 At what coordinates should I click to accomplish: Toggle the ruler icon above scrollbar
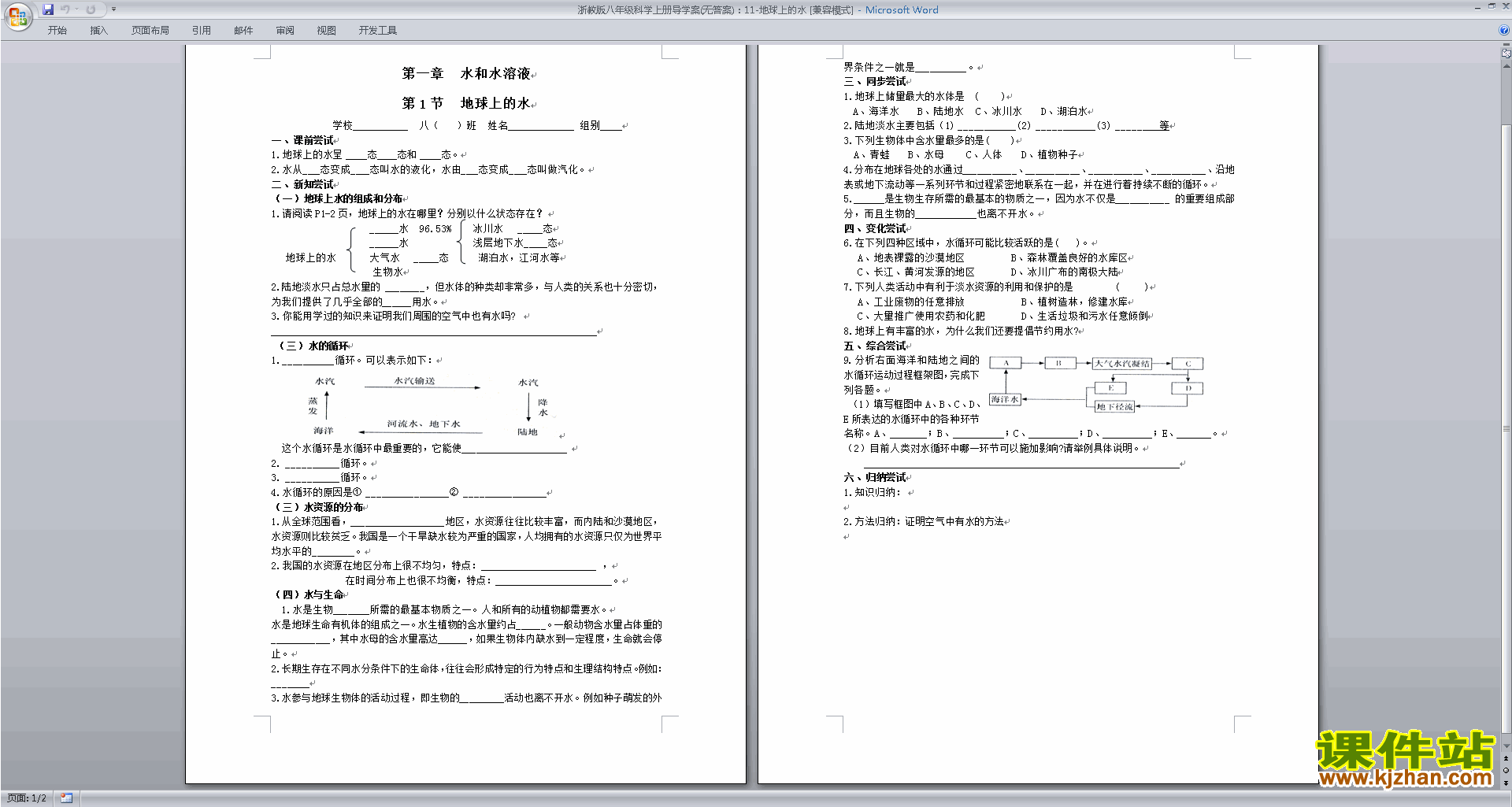1506,54
